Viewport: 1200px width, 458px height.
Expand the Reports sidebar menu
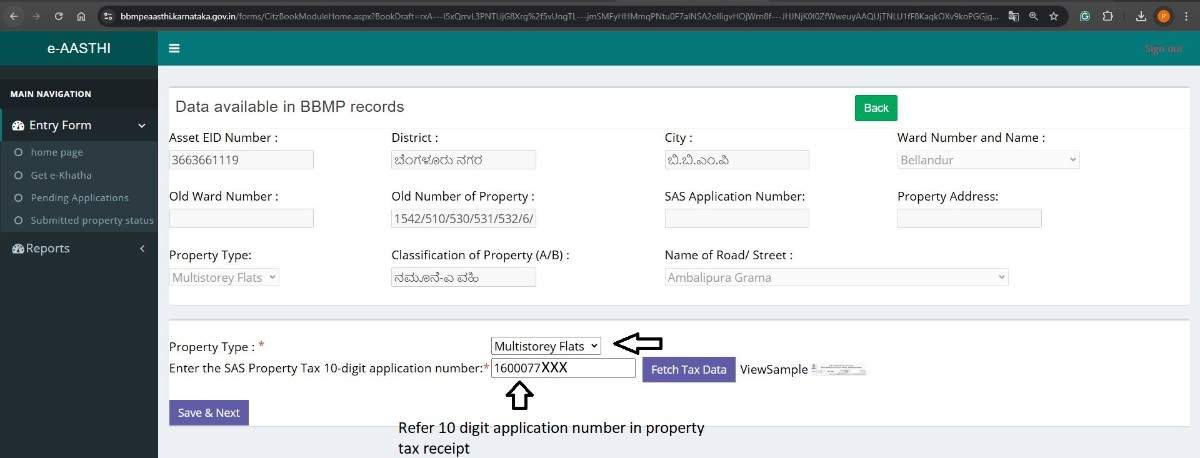click(78, 248)
